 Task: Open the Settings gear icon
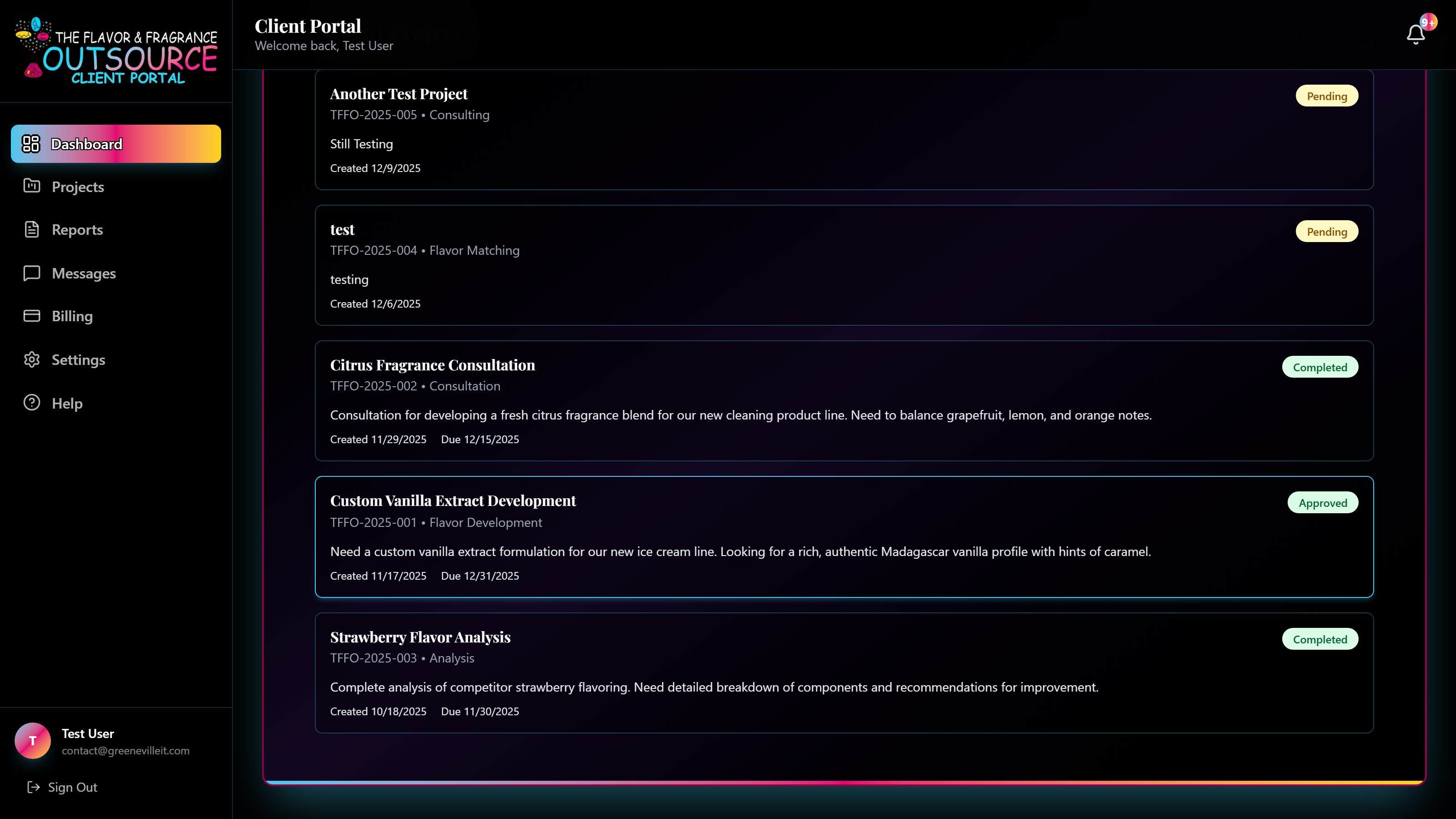(x=31, y=359)
